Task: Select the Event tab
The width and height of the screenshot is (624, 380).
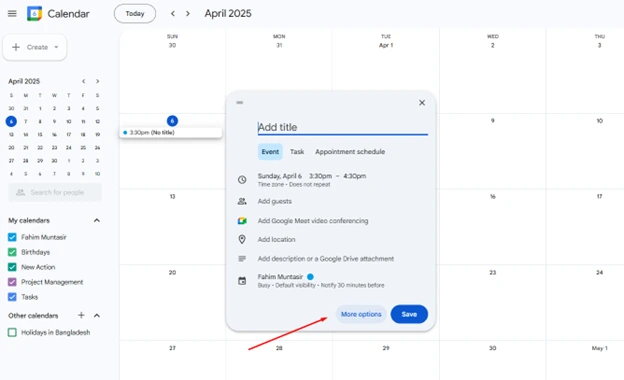Action: tap(270, 152)
